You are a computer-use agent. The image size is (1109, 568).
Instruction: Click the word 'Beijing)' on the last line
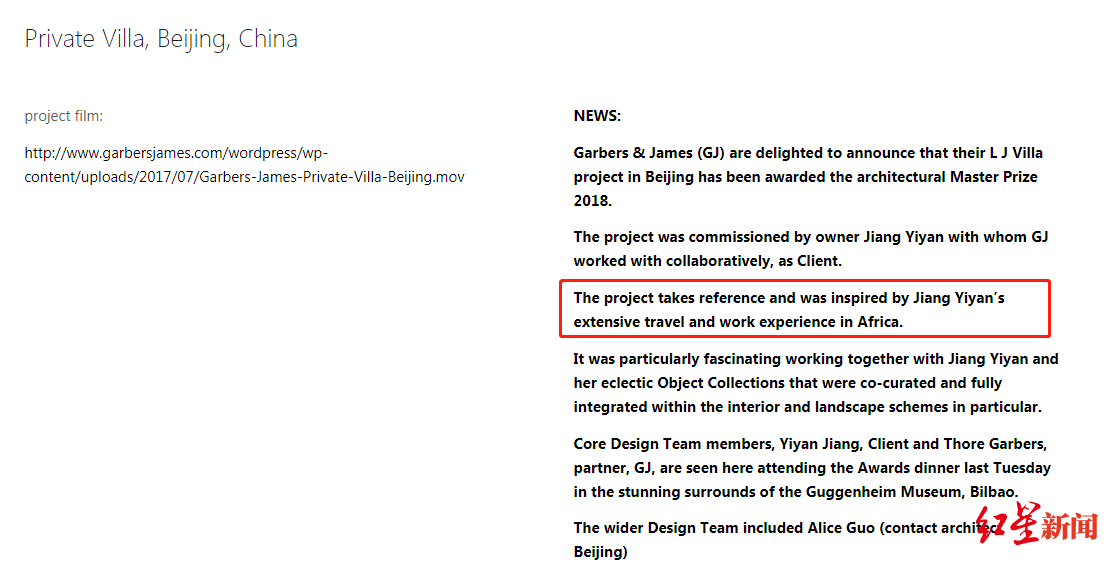[x=600, y=552]
